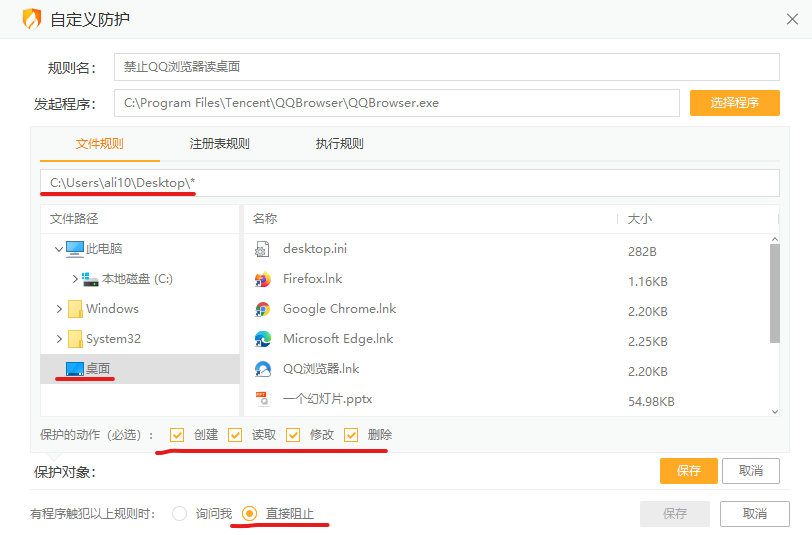Click the orange 保存 button
The width and height of the screenshot is (812, 535).
tap(688, 471)
